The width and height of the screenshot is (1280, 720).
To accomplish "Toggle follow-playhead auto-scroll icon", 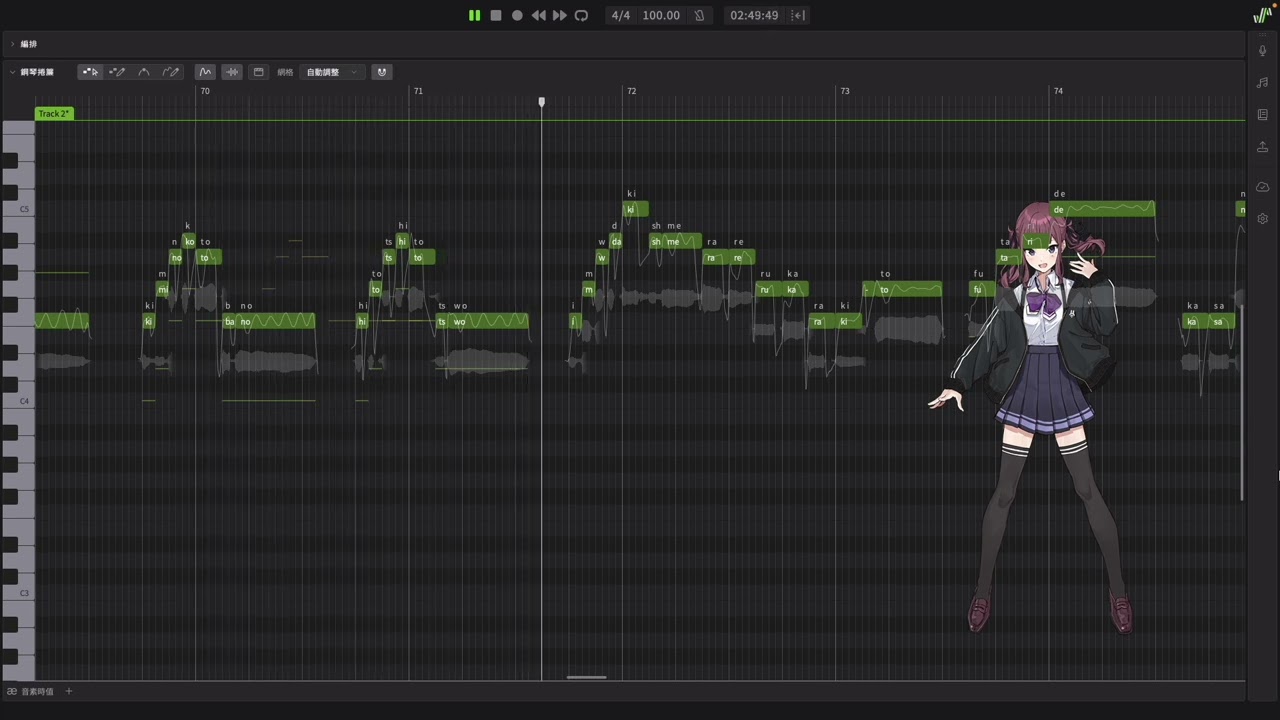I will point(798,15).
